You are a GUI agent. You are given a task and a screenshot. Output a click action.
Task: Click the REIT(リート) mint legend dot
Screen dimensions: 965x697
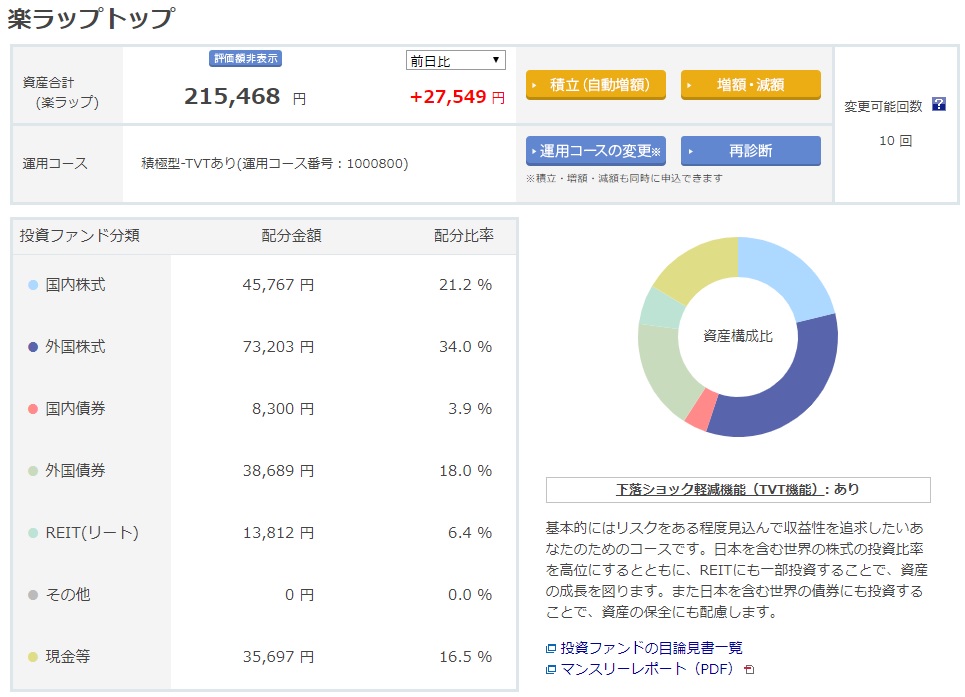(x=33, y=533)
